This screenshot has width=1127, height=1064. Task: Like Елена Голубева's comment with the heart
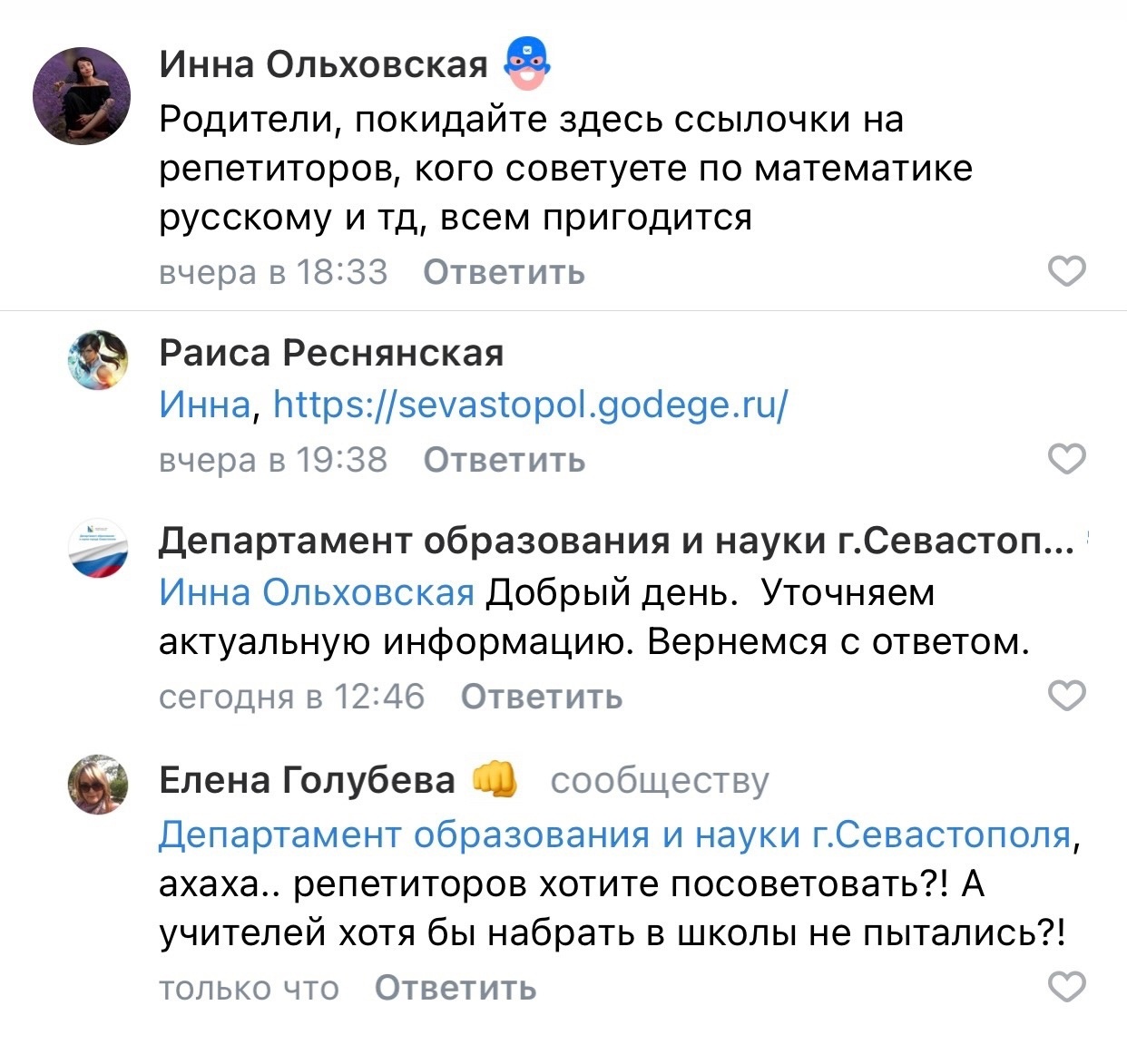[1066, 987]
